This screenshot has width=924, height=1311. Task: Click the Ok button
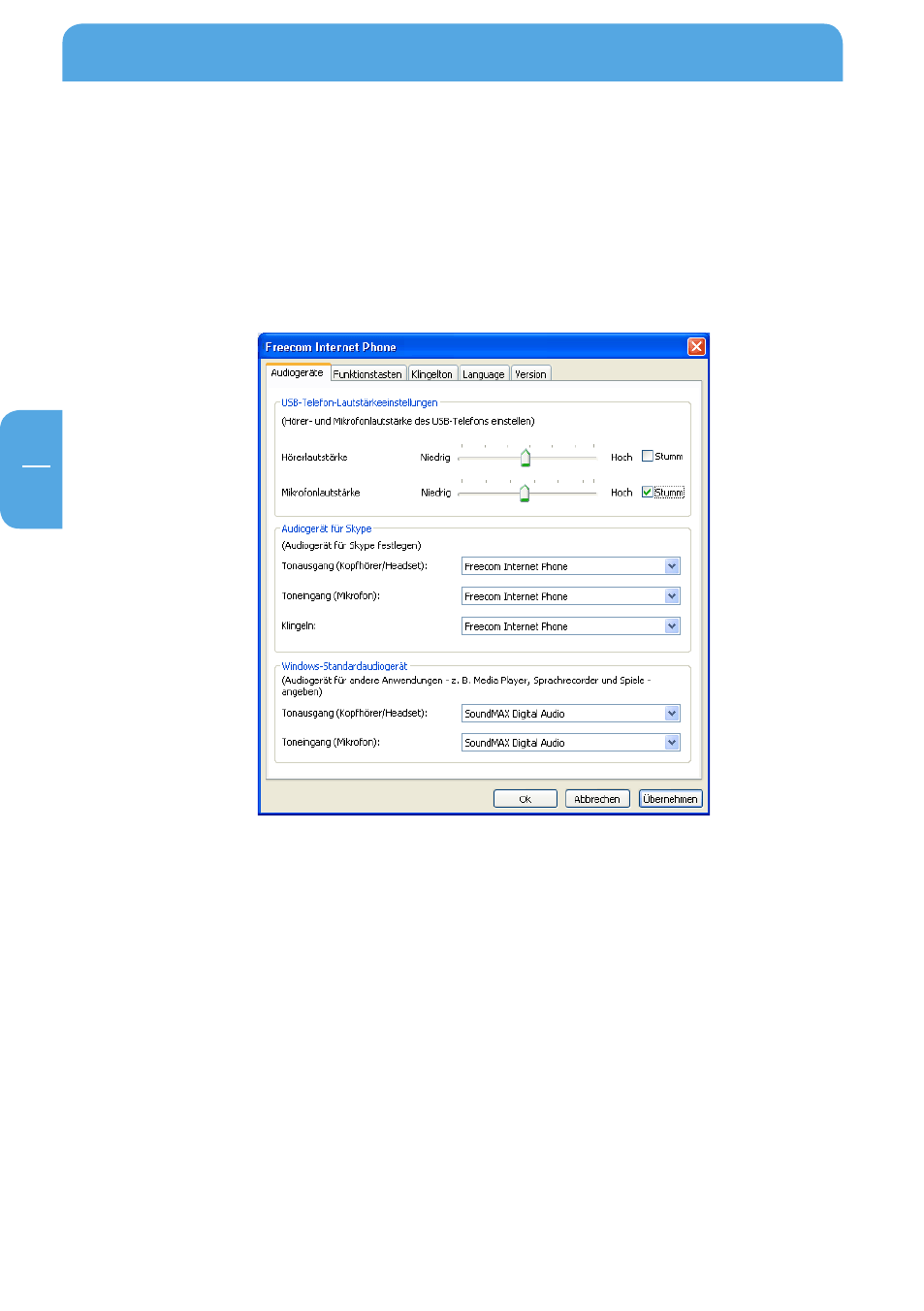pos(525,799)
